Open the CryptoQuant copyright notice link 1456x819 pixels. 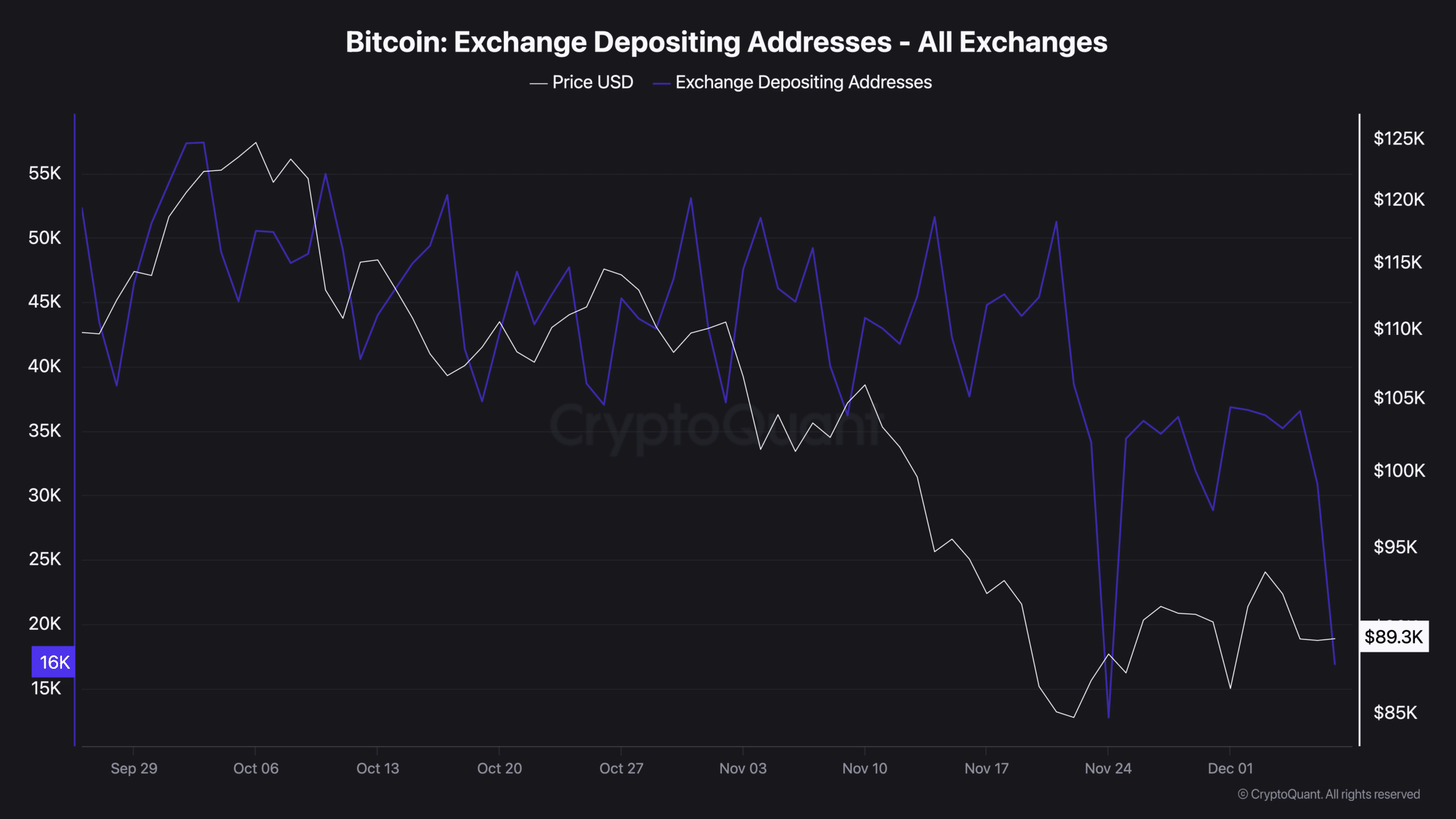pyautogui.click(x=1329, y=794)
